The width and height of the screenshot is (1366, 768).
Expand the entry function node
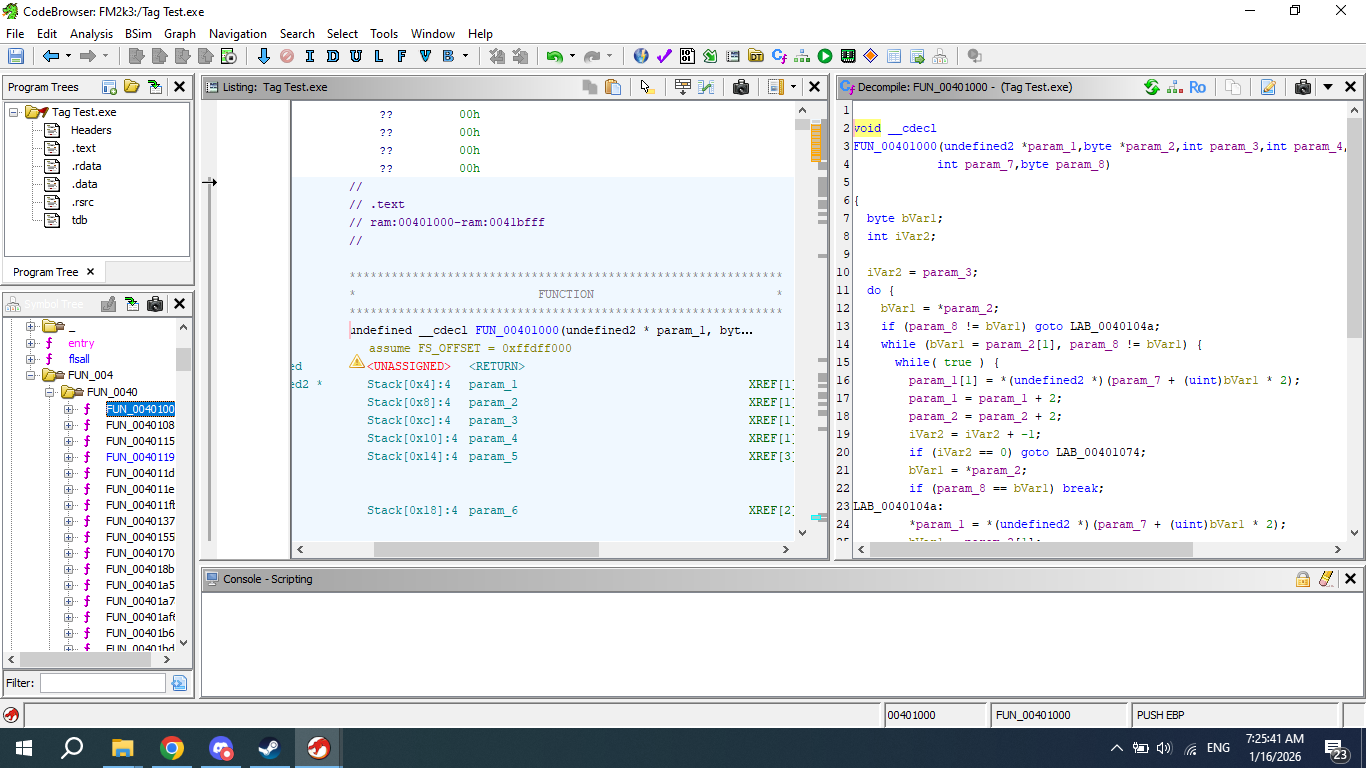tap(31, 343)
